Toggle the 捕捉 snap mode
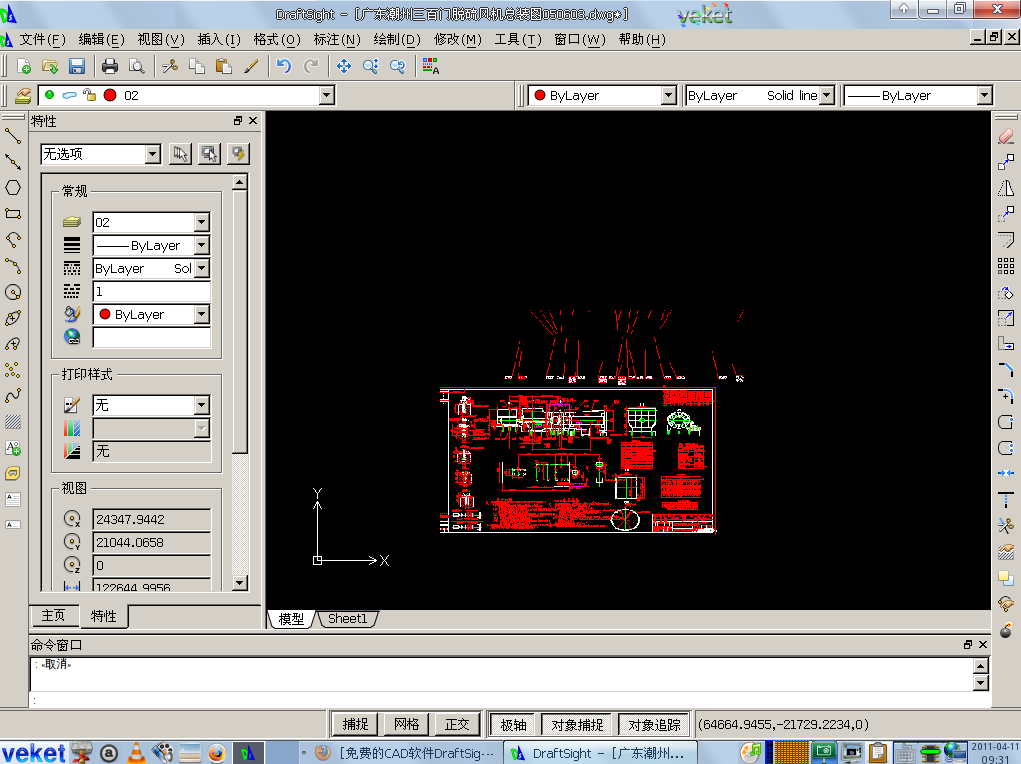This screenshot has width=1021, height=764. pos(355,724)
